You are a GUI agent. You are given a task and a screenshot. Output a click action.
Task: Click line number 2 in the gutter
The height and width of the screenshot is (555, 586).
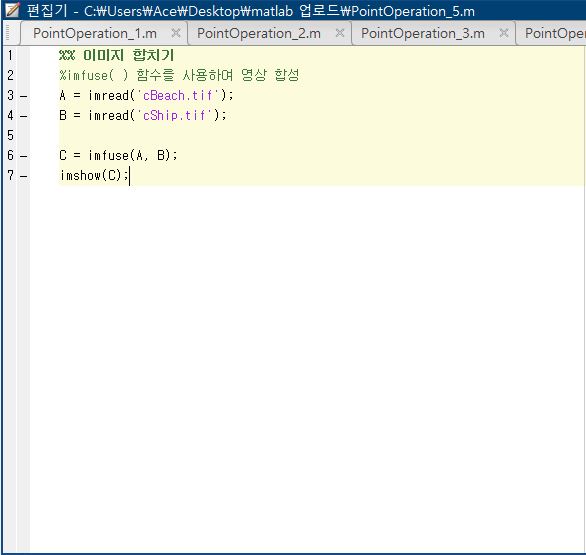[10, 75]
